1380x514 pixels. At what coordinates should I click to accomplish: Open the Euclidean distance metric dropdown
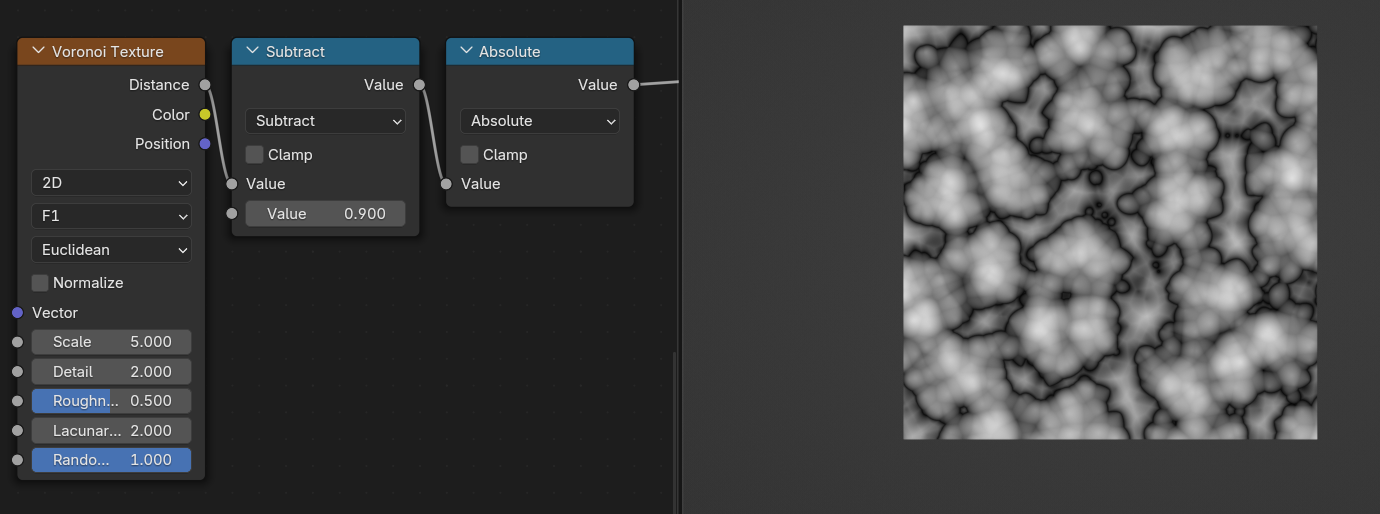coord(111,250)
